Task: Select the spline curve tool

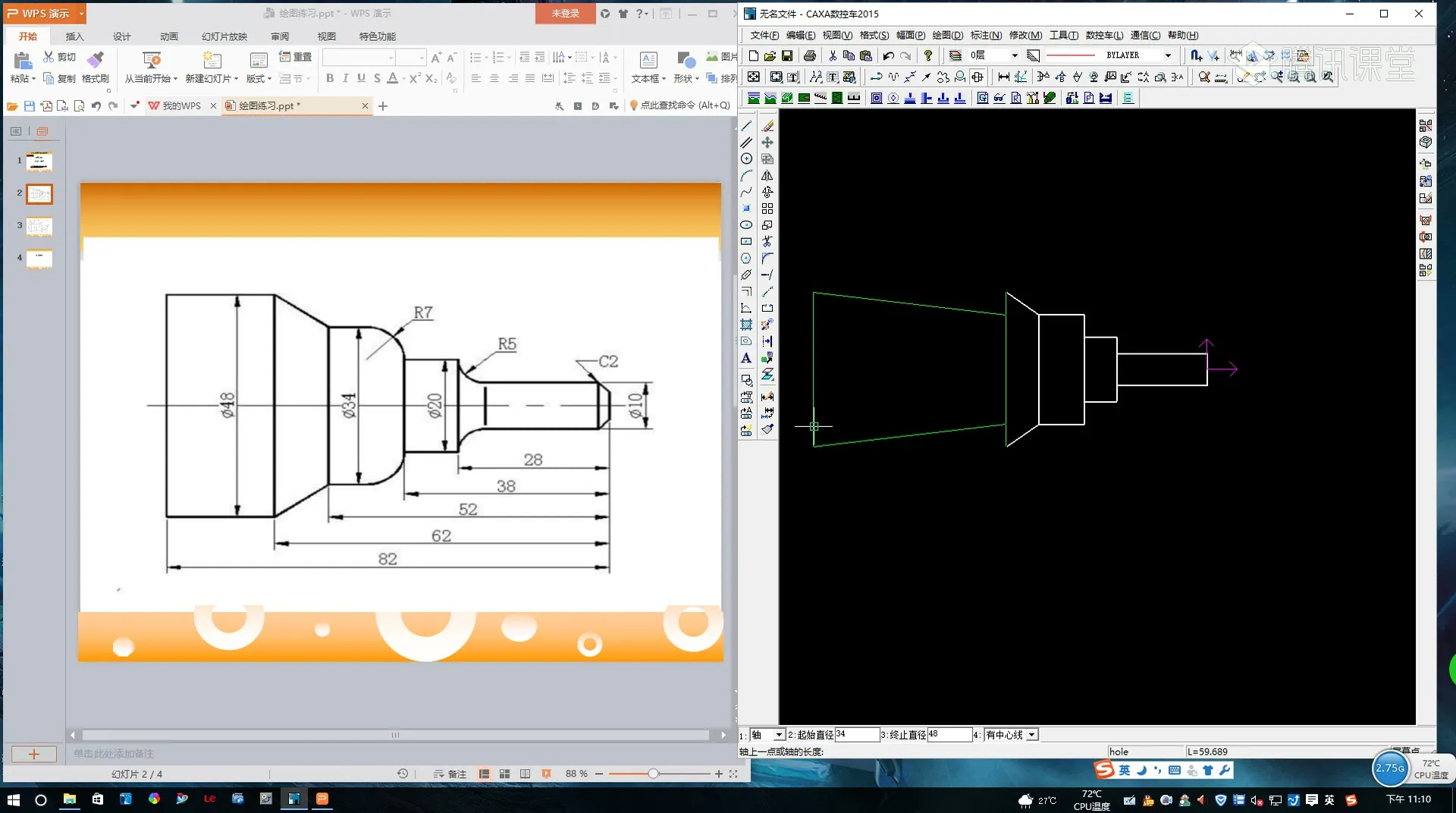Action: pyautogui.click(x=746, y=192)
